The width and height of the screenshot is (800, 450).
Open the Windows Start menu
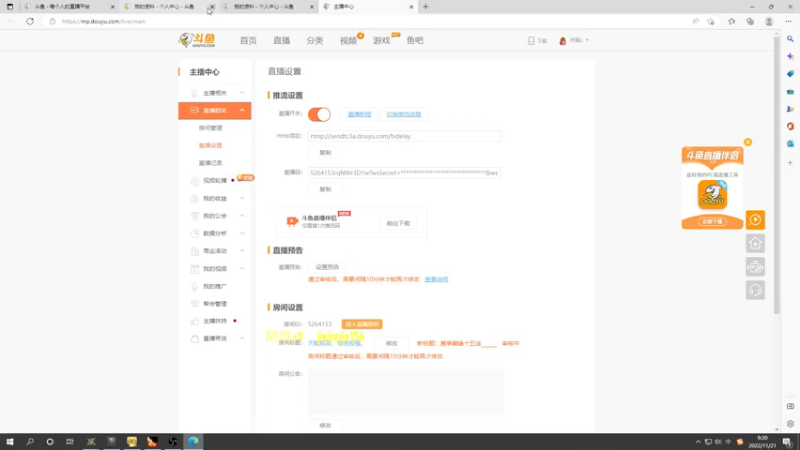coord(10,442)
